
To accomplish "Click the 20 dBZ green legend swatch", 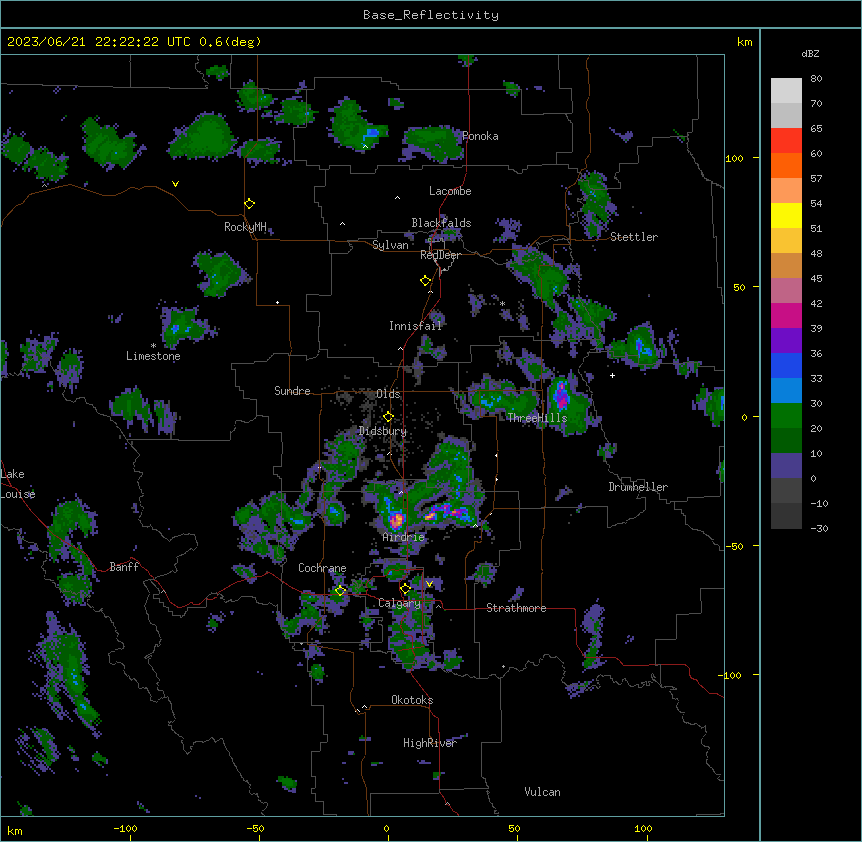I will 786,440.
